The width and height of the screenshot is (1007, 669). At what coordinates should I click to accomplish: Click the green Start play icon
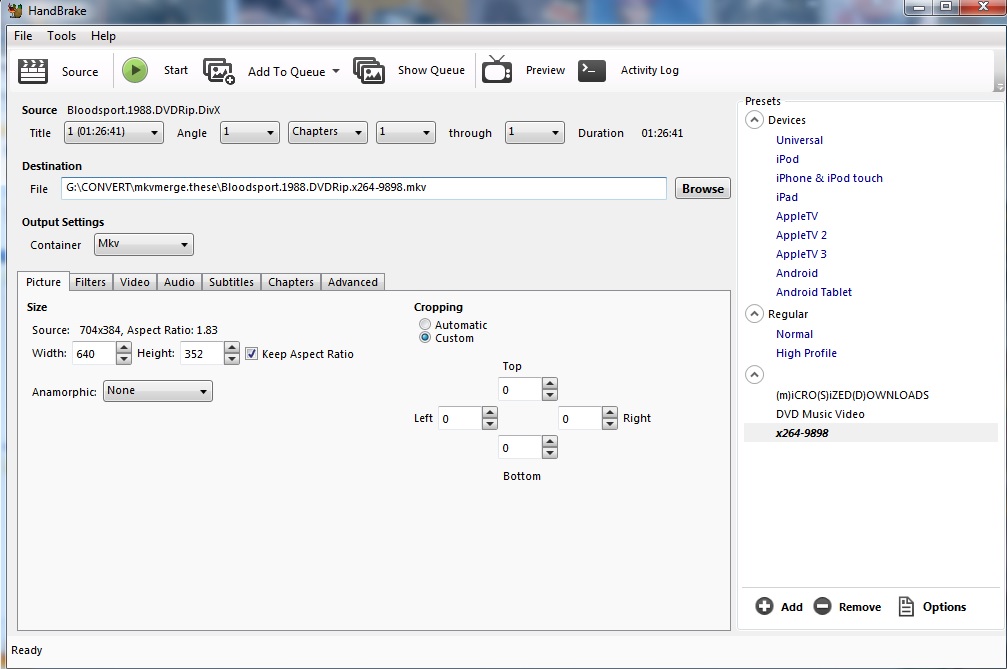click(x=135, y=70)
